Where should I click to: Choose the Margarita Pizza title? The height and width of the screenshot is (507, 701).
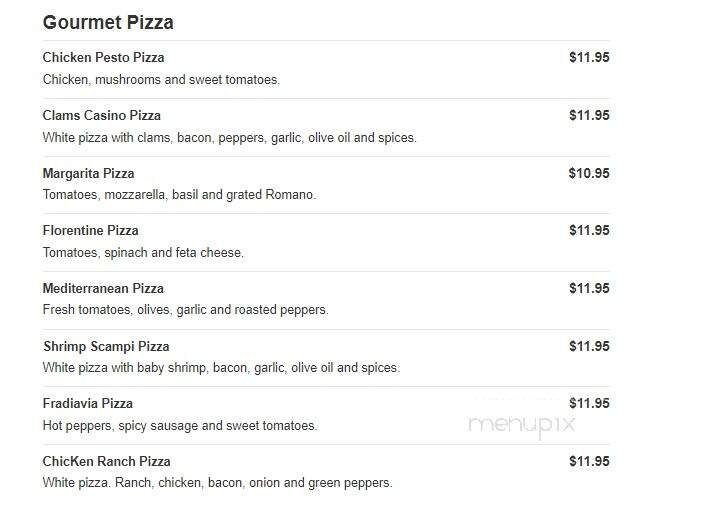tap(88, 173)
